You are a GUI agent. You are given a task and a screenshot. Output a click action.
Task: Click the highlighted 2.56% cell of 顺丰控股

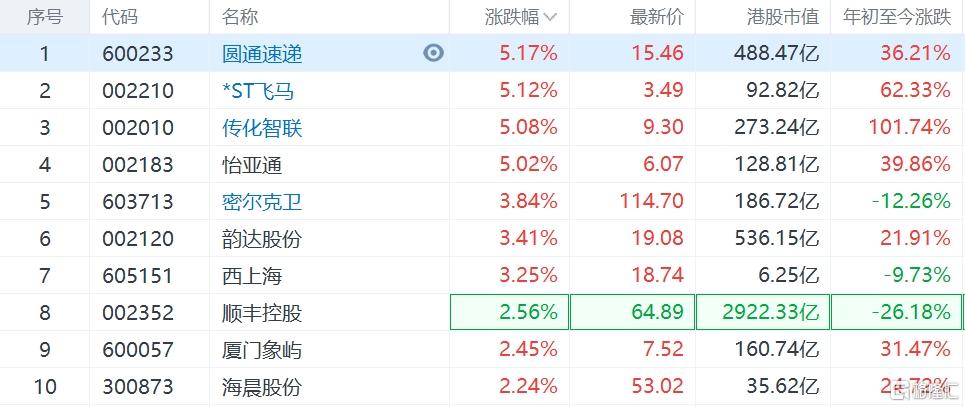click(x=510, y=312)
